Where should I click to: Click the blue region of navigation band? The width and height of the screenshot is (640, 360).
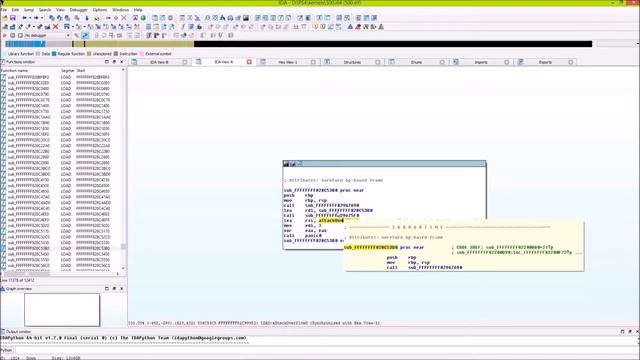click(24, 44)
